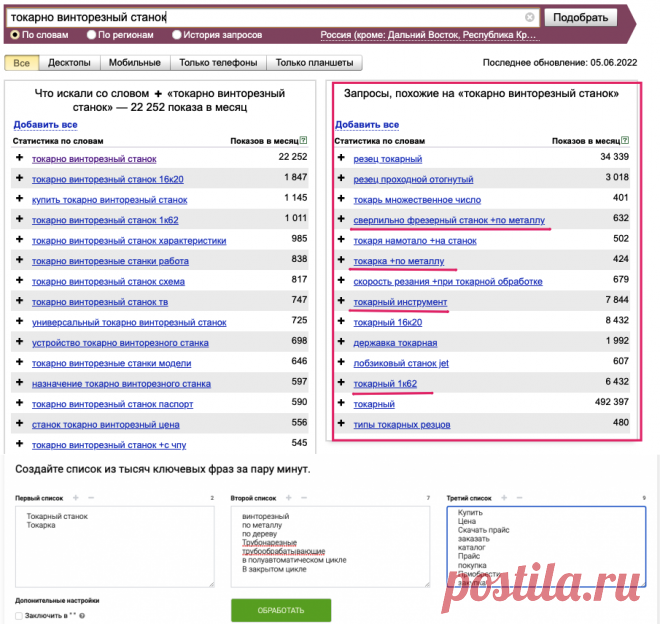Open 'токарно винторезный станок паспорт' link
The image size is (660, 624).
tap(112, 404)
